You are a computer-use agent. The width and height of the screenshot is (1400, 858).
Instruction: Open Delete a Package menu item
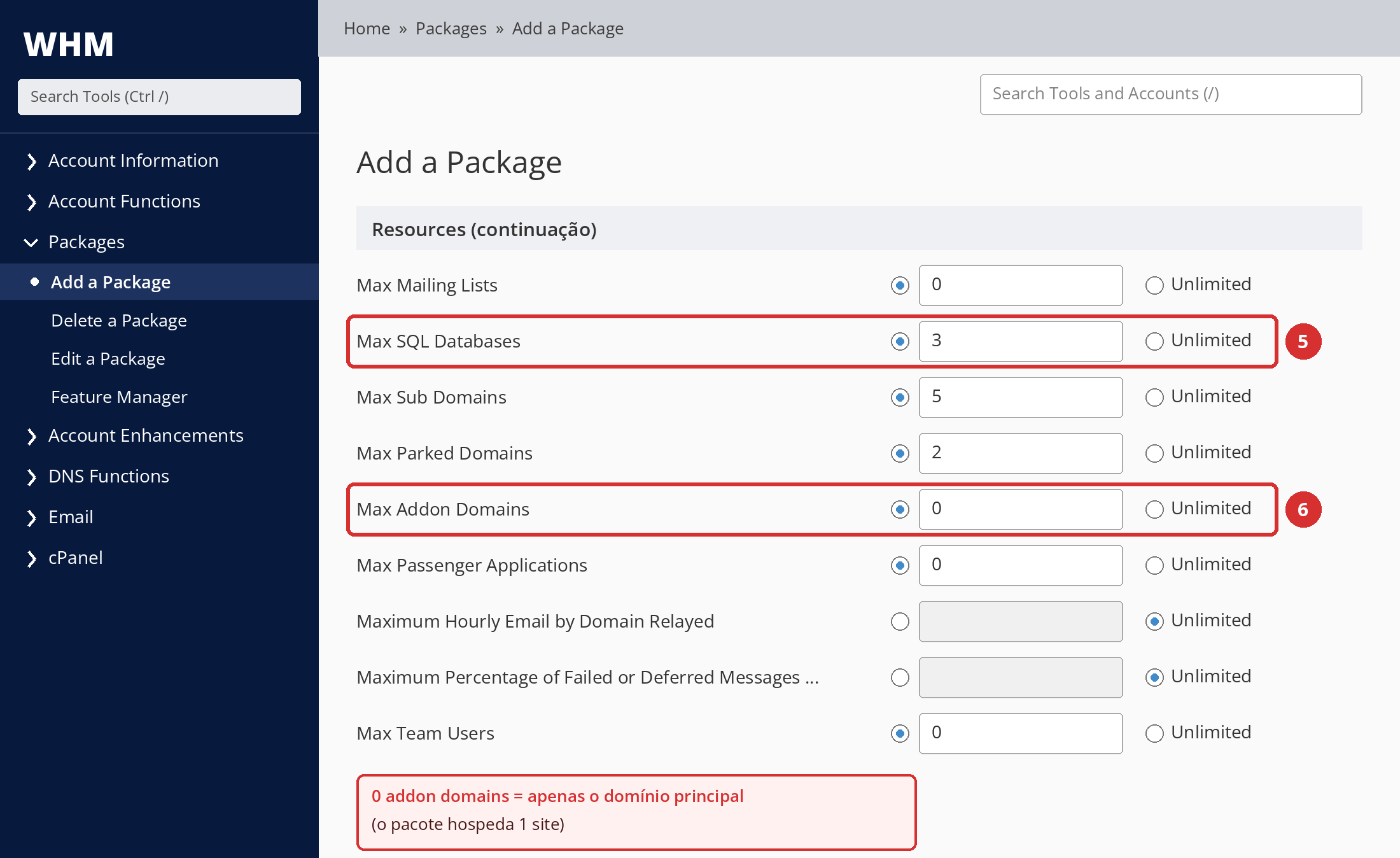click(x=119, y=320)
